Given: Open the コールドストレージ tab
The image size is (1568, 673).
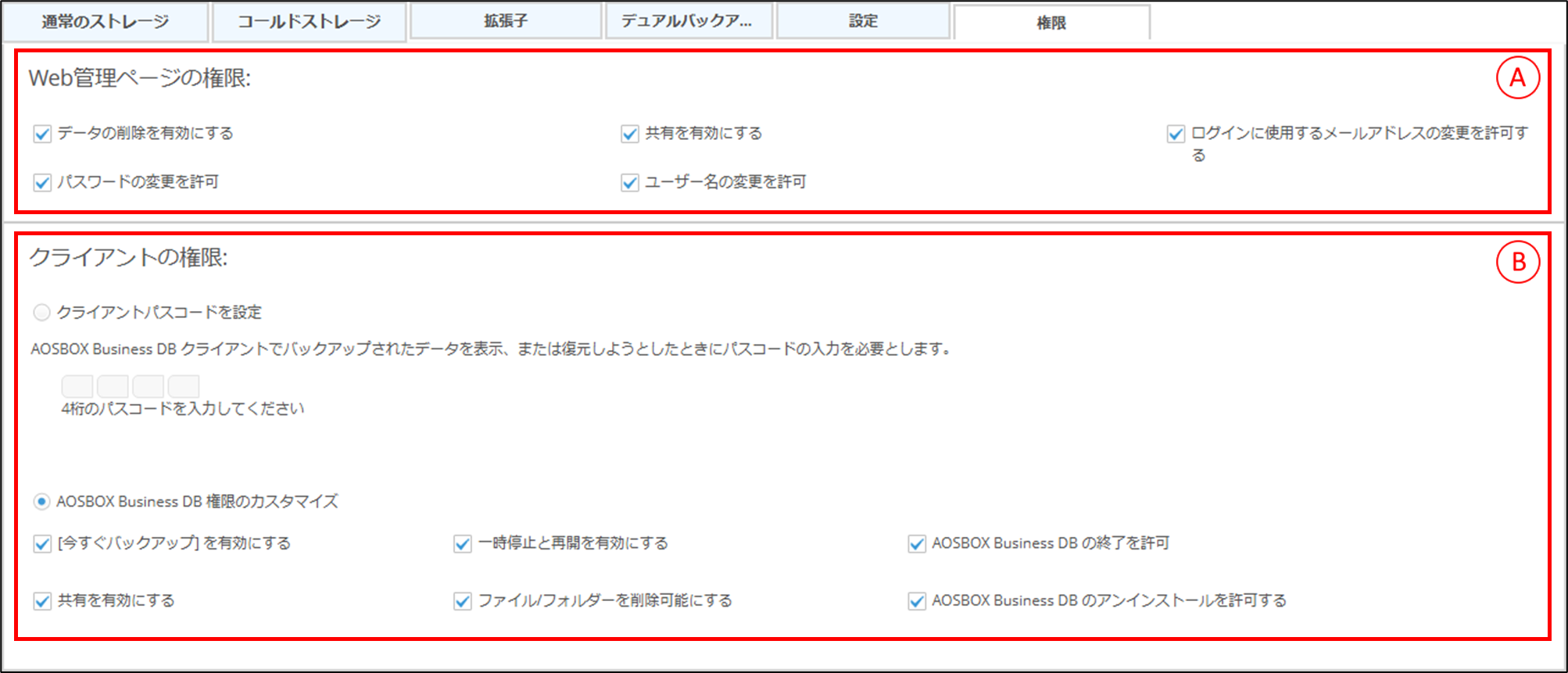Looking at the screenshot, I should point(310,22).
